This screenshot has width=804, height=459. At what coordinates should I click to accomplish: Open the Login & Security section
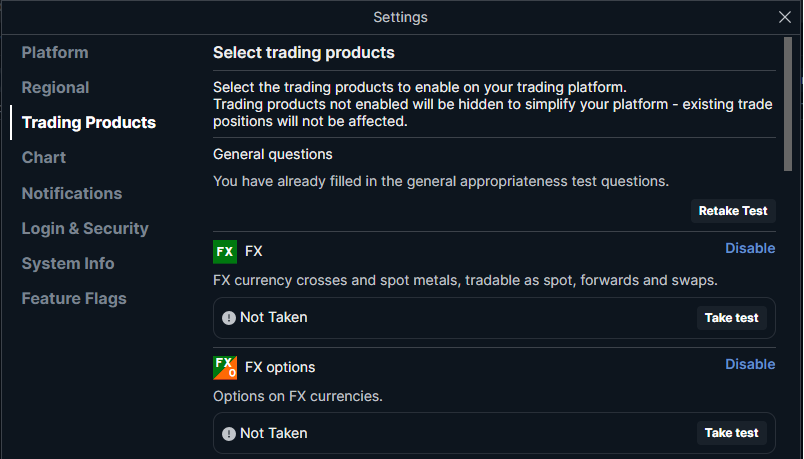85,228
